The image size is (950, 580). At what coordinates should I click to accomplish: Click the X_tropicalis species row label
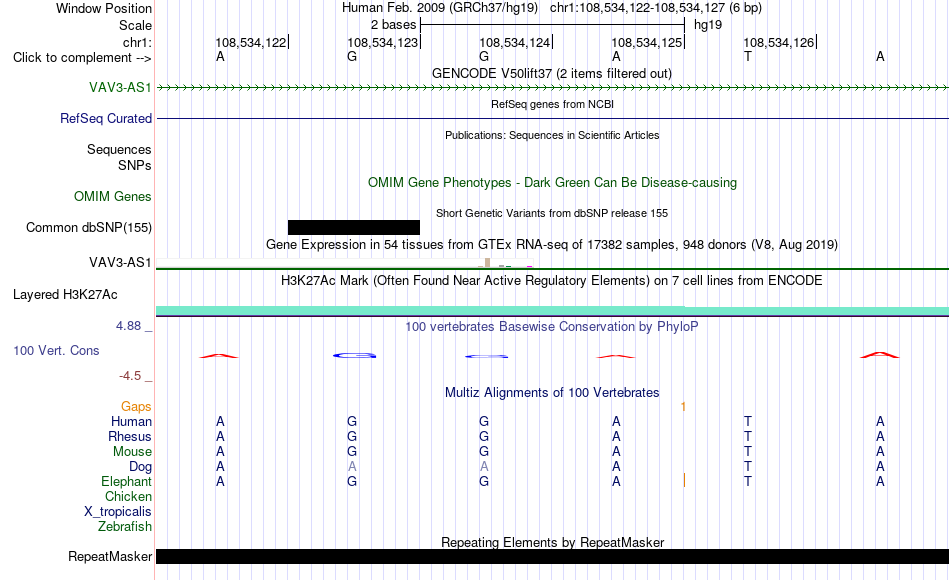pyautogui.click(x=118, y=512)
